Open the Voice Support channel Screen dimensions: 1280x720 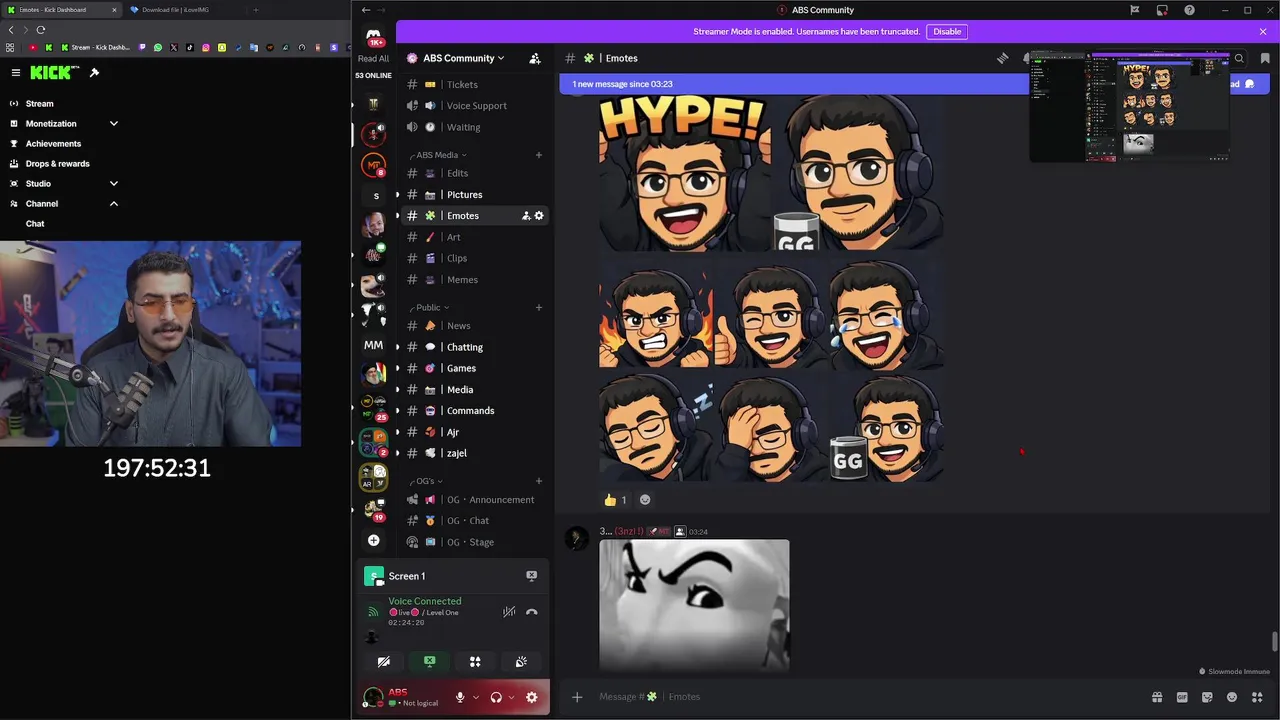pyautogui.click(x=474, y=106)
